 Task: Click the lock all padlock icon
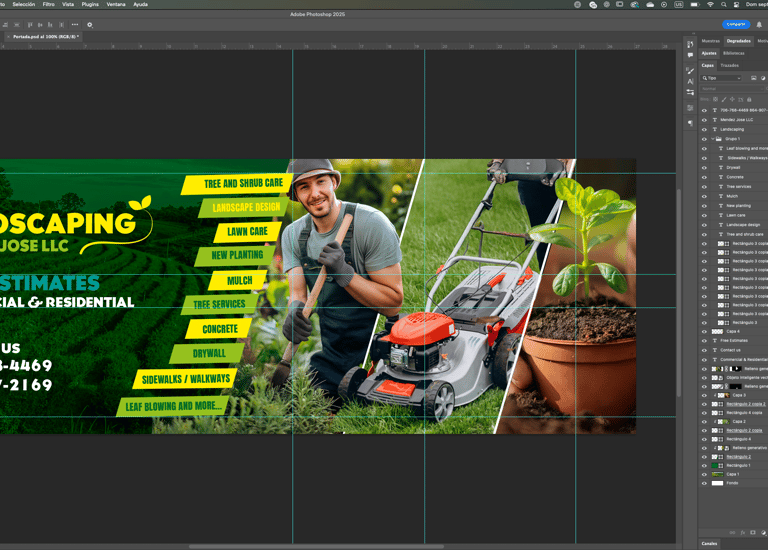tap(749, 99)
